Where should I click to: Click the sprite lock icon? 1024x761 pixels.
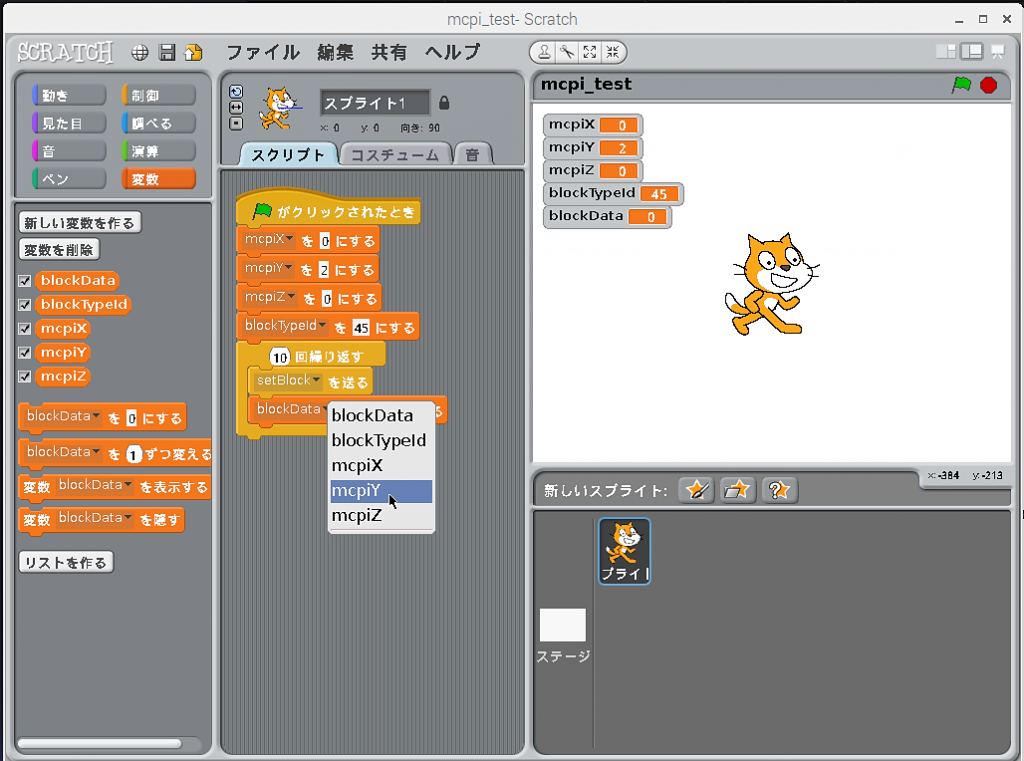444,103
